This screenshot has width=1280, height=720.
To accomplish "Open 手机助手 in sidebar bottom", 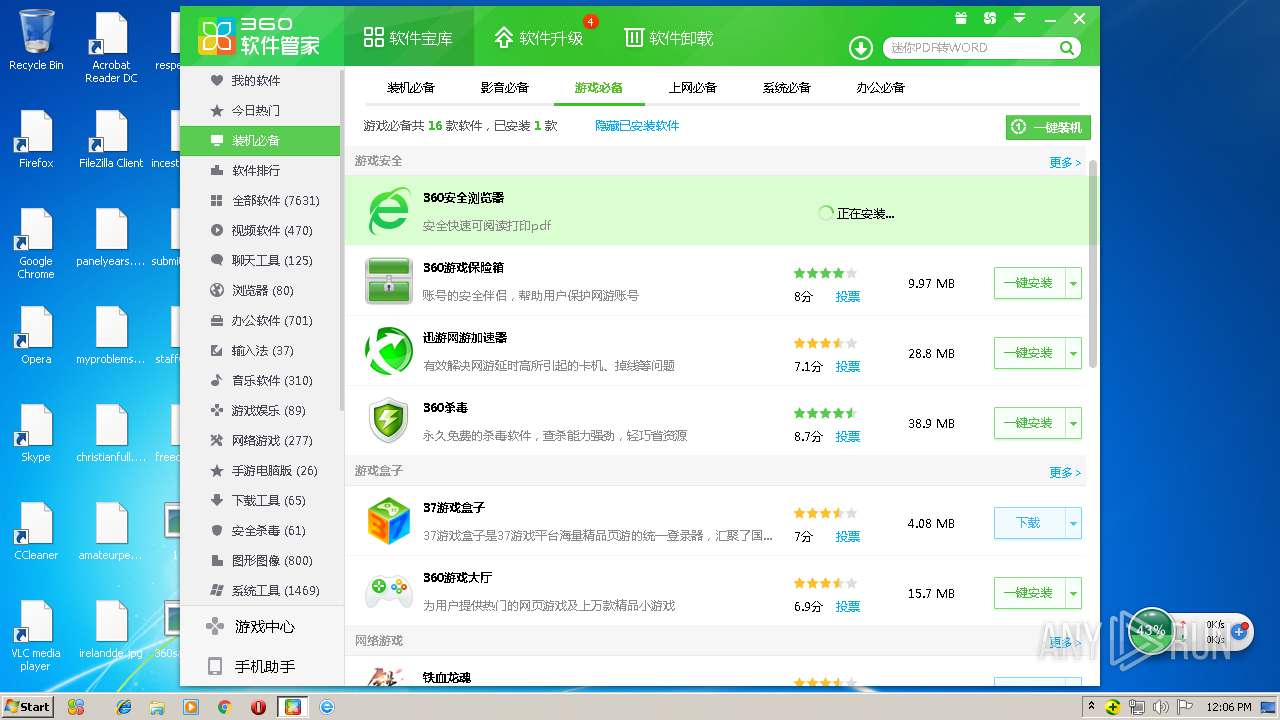I will pos(261,666).
